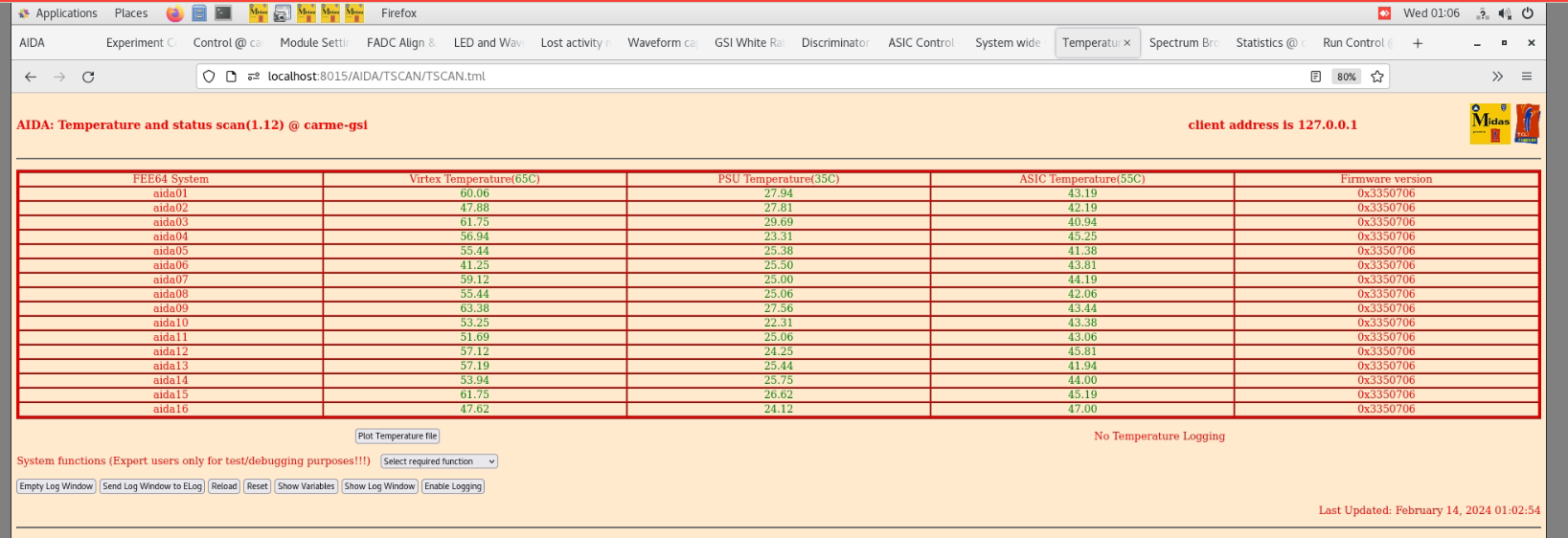Viewport: 1568px width, 538px height.
Task: Click PSU temperature value 29.69
Action: pyautogui.click(x=779, y=222)
